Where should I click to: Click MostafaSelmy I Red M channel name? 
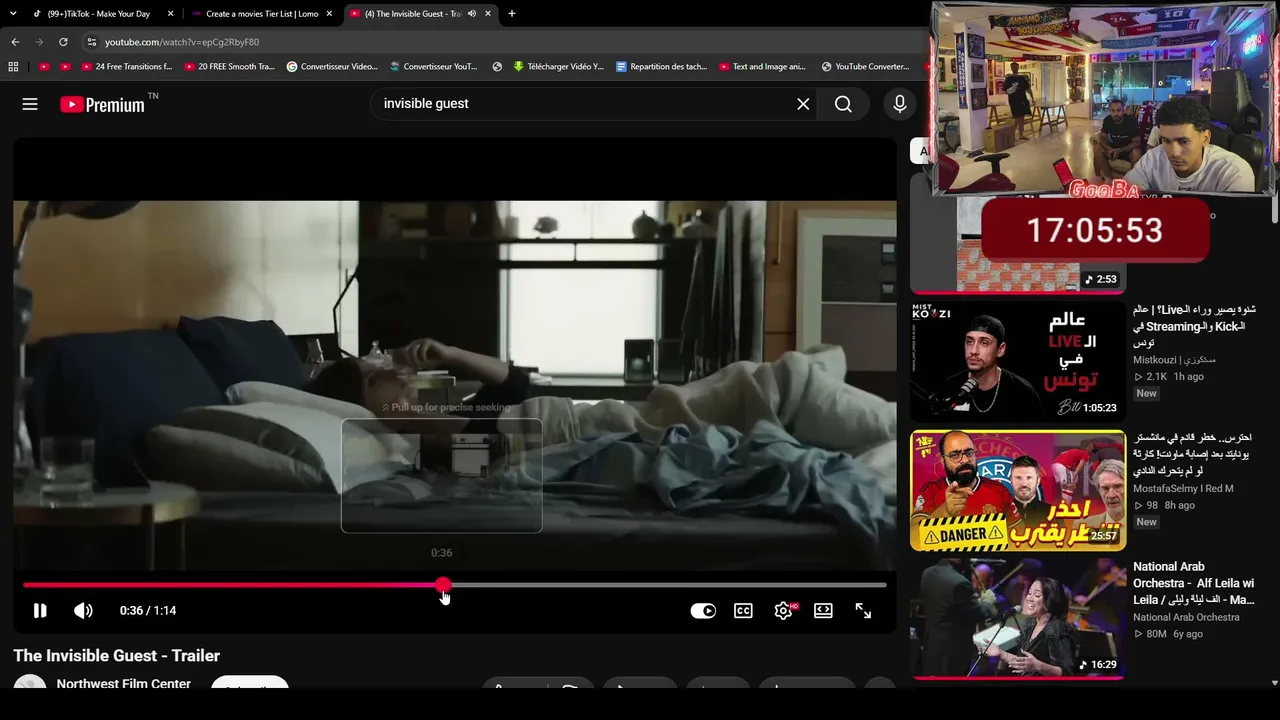(1183, 489)
